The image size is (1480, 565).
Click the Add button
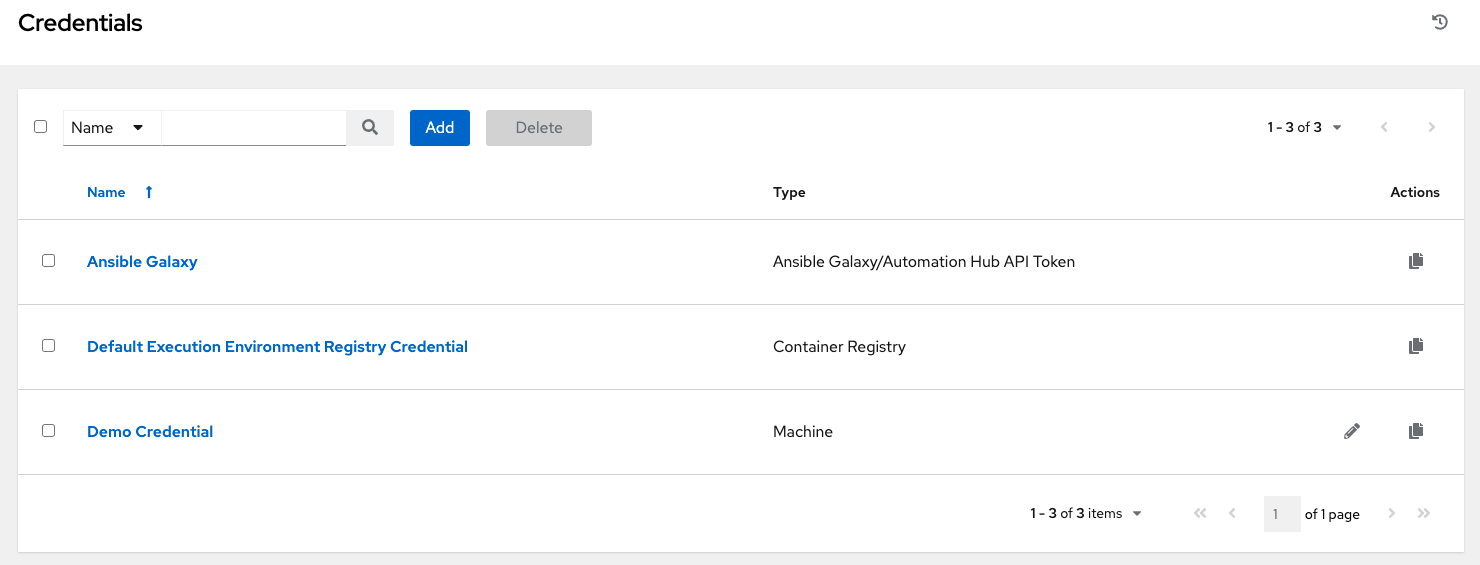click(439, 128)
